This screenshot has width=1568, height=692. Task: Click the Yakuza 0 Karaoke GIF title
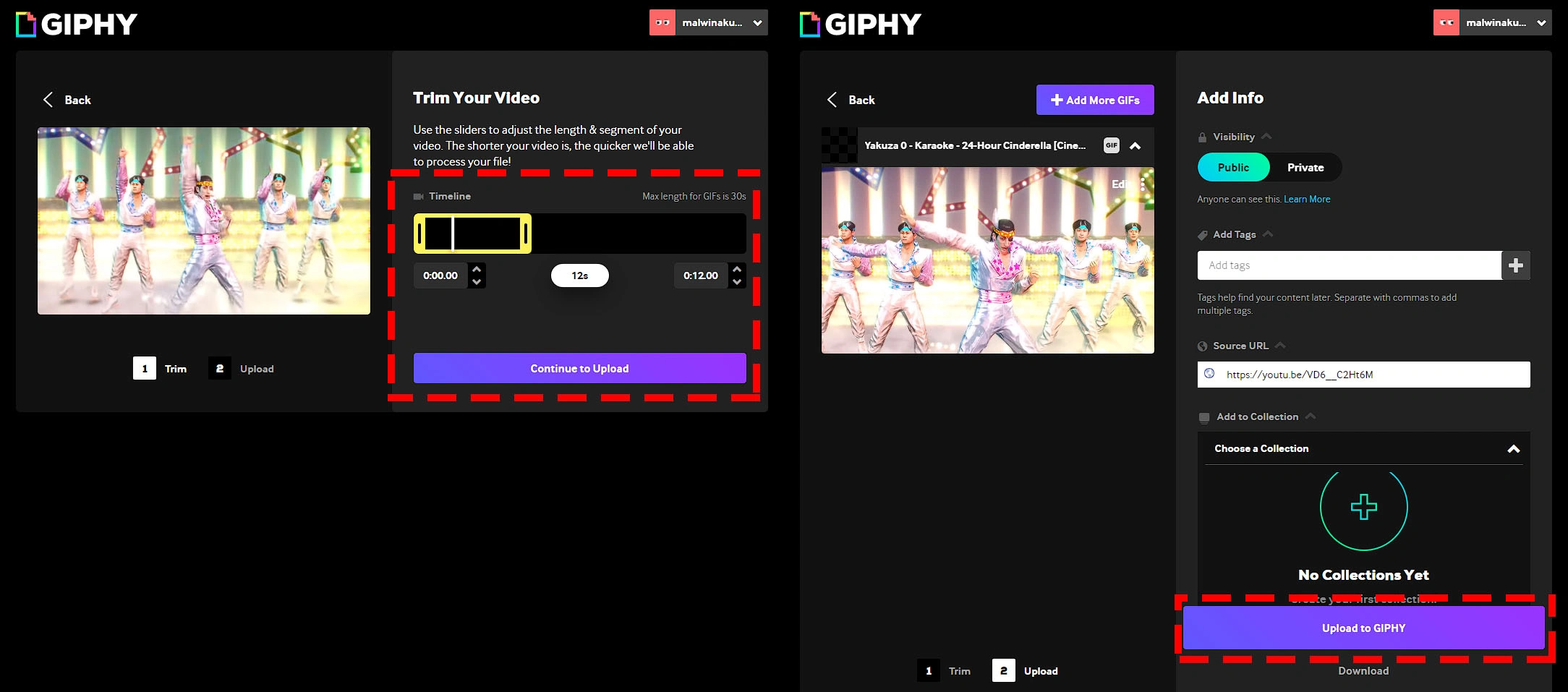975,145
